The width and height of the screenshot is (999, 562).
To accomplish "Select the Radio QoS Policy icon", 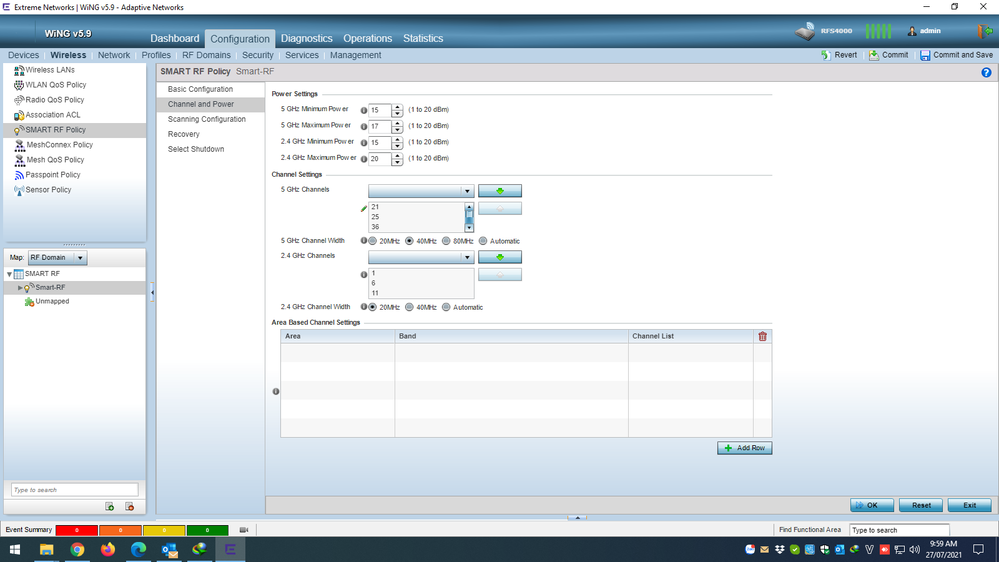I will [x=19, y=100].
